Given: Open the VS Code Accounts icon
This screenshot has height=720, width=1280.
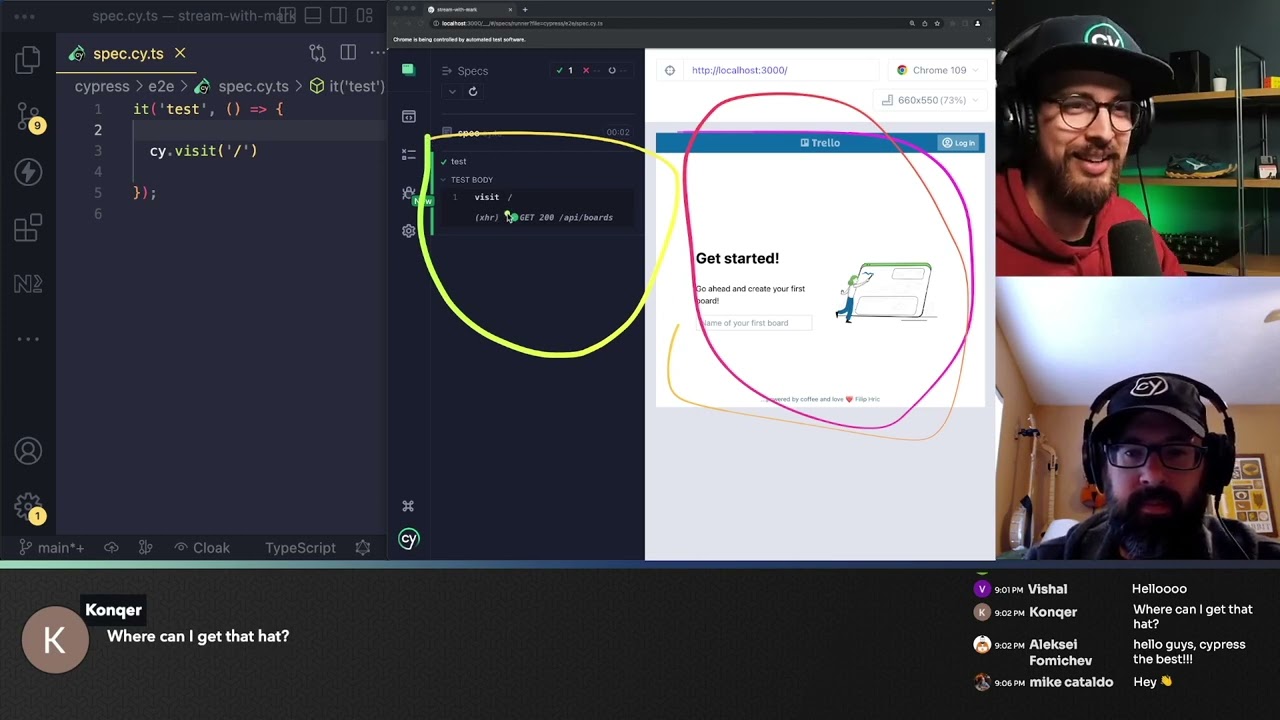Looking at the screenshot, I should 28,451.
